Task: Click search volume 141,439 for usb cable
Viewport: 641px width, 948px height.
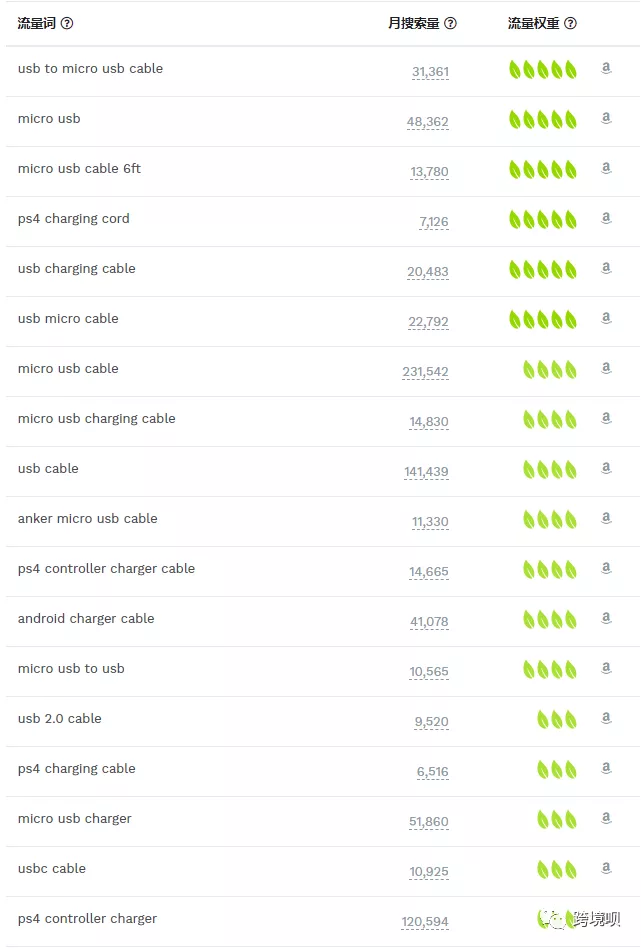Action: (x=426, y=472)
